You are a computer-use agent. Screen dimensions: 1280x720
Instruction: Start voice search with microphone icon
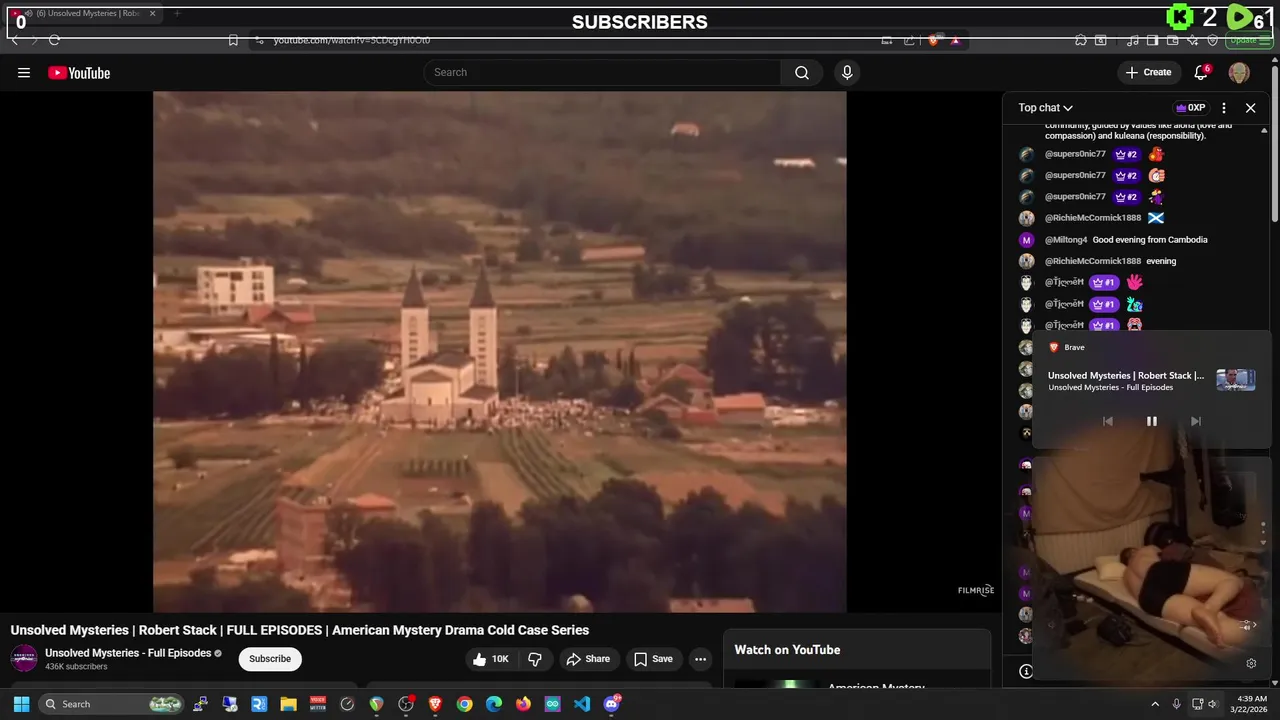847,72
